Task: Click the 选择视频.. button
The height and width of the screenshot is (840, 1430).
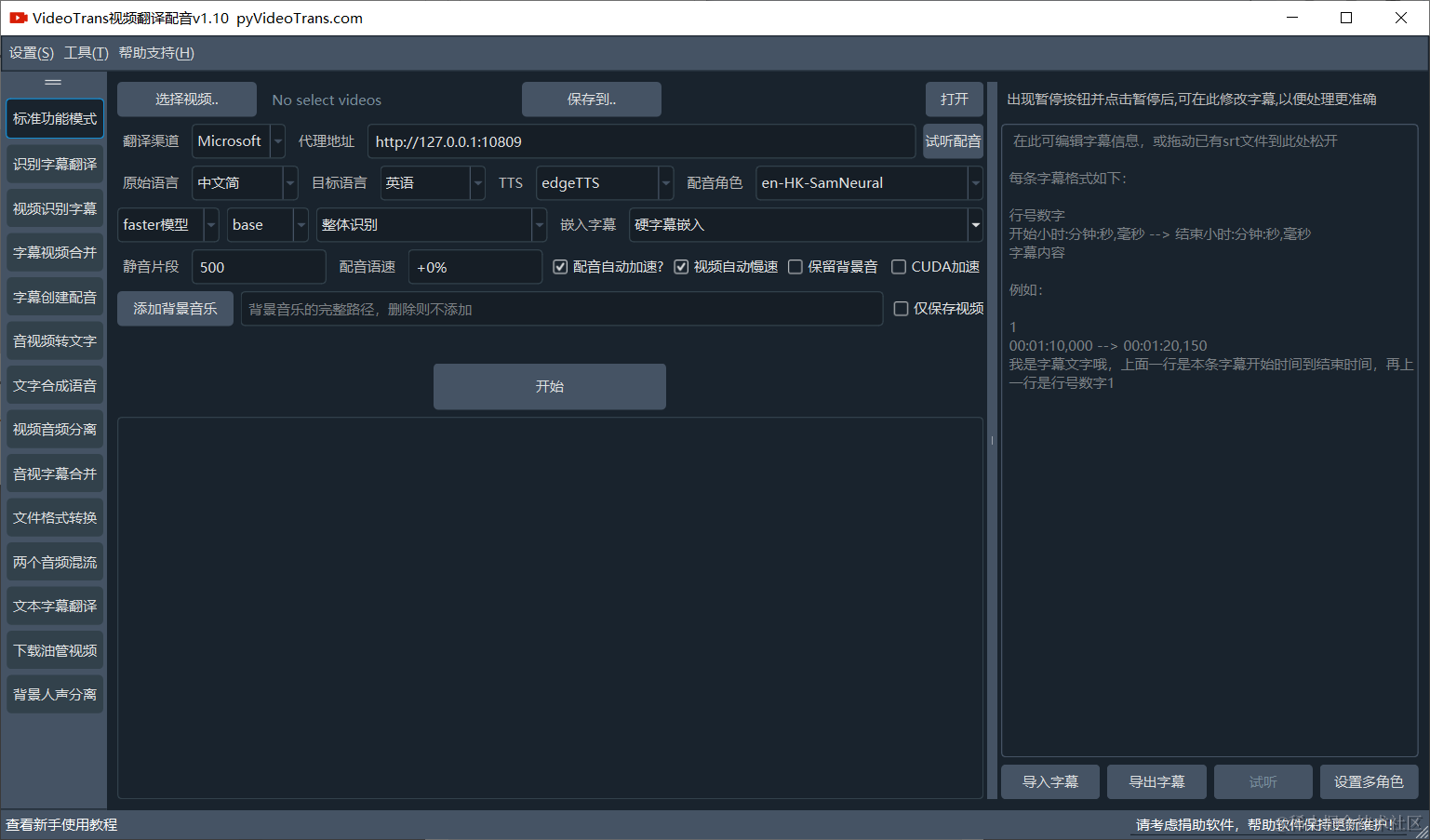Action: click(x=187, y=100)
